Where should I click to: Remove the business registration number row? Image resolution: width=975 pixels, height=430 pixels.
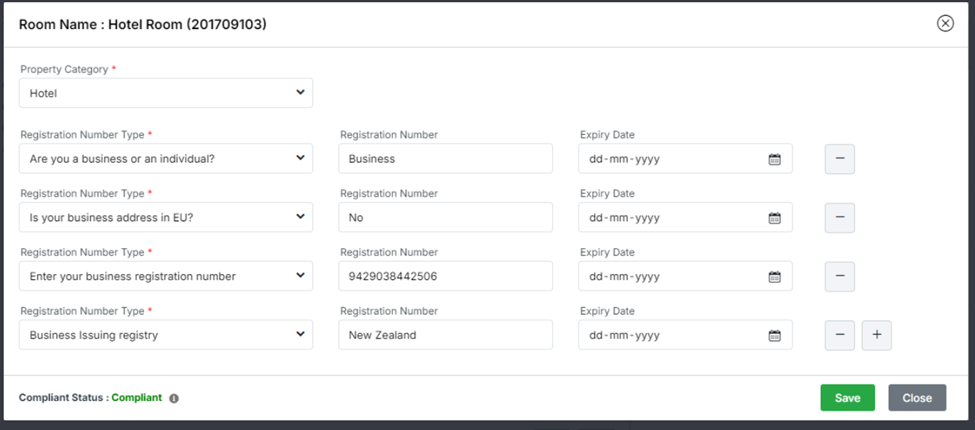tap(839, 277)
